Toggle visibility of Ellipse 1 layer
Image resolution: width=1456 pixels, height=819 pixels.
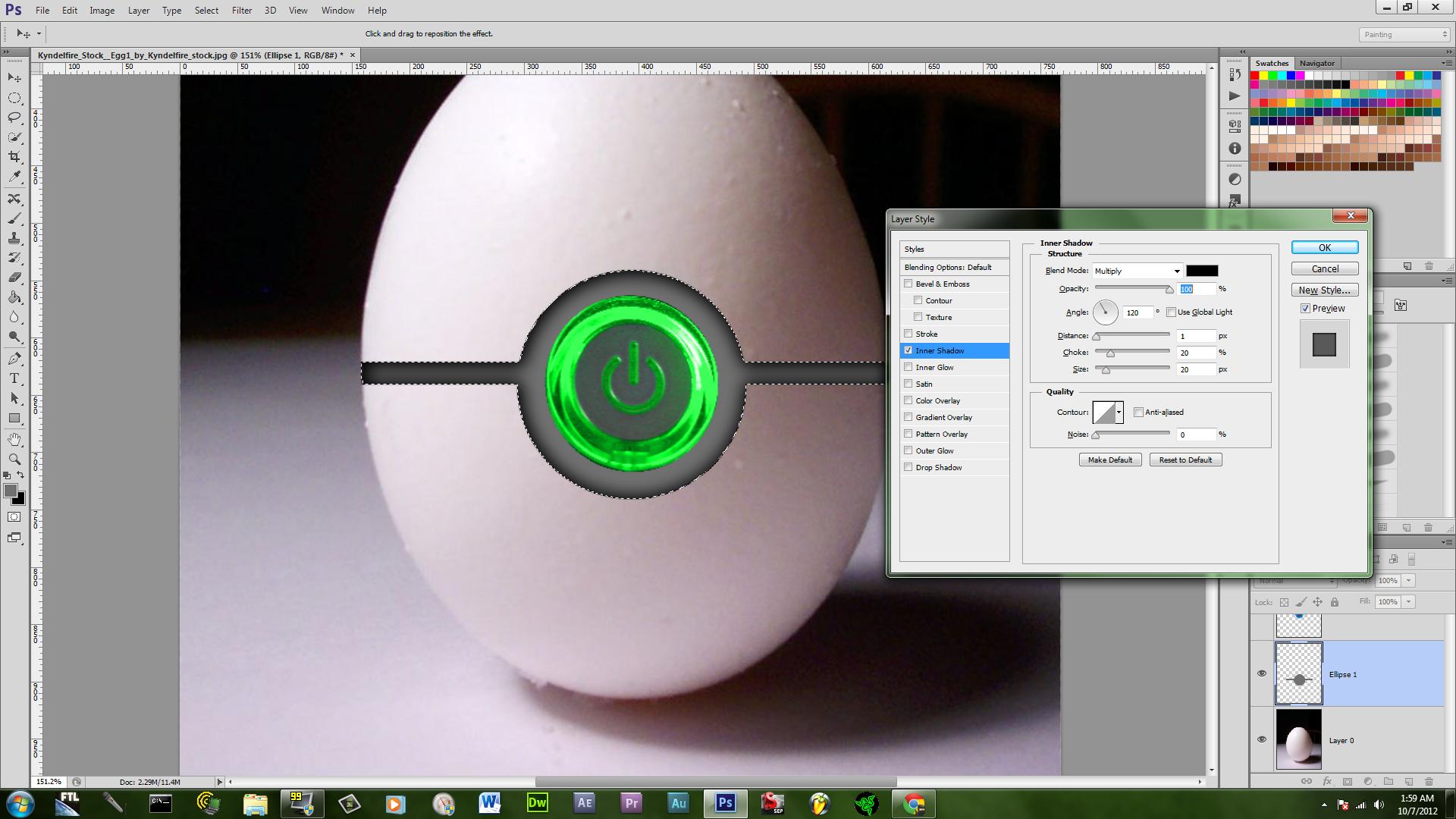click(x=1262, y=673)
